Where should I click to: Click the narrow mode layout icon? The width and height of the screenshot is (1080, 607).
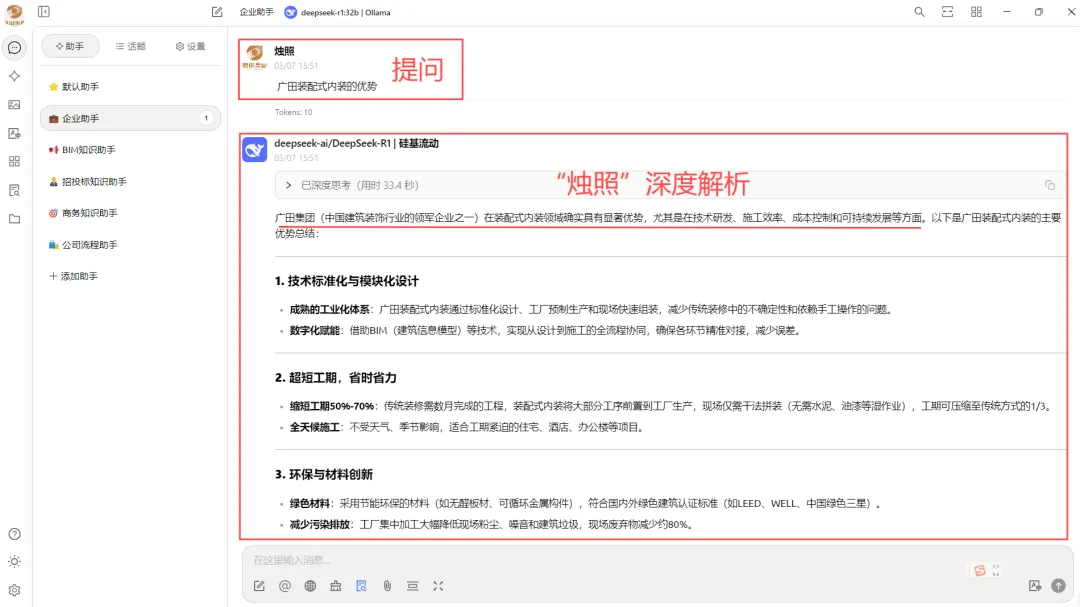tap(948, 12)
